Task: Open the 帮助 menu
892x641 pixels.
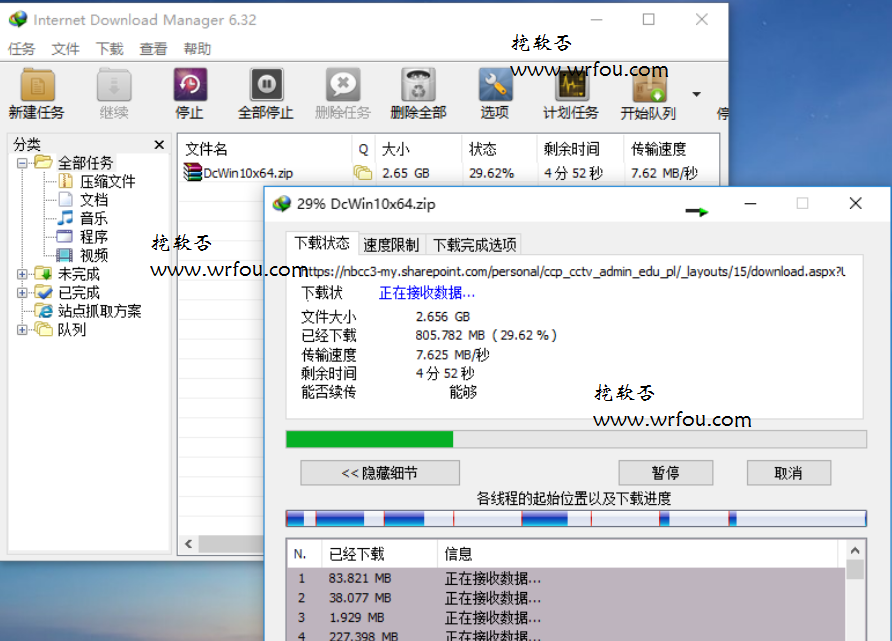Action: pyautogui.click(x=197, y=49)
